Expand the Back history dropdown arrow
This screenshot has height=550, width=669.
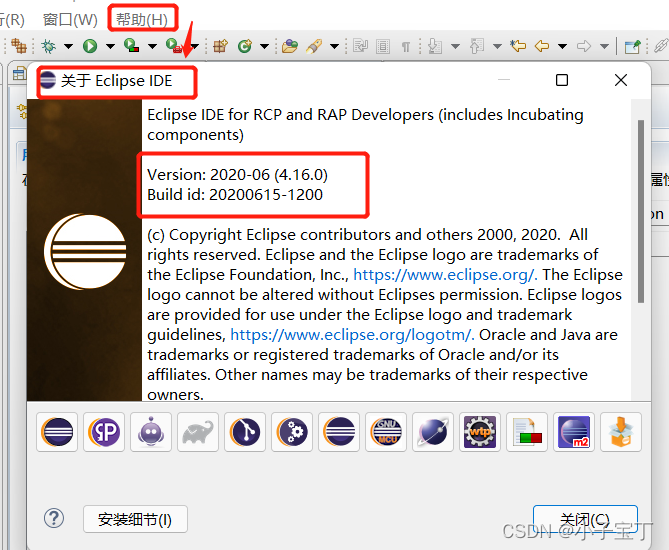[x=563, y=46]
